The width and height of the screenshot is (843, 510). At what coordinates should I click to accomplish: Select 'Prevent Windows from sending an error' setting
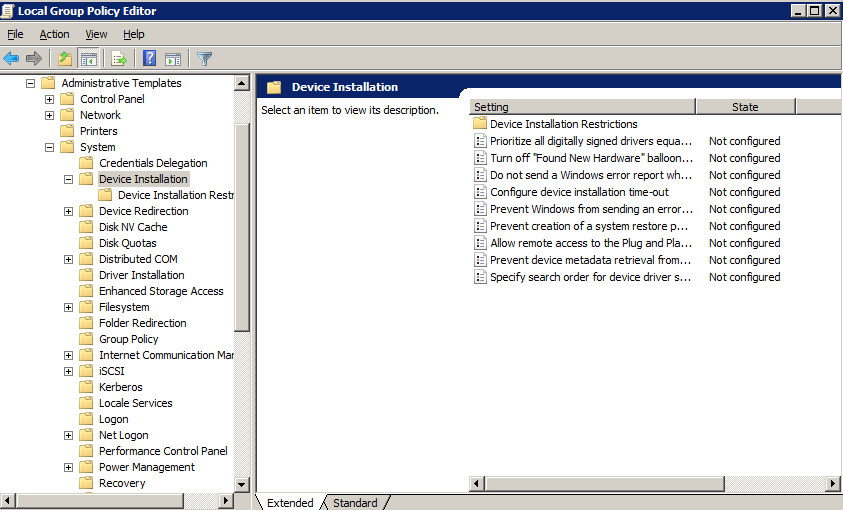coord(591,209)
